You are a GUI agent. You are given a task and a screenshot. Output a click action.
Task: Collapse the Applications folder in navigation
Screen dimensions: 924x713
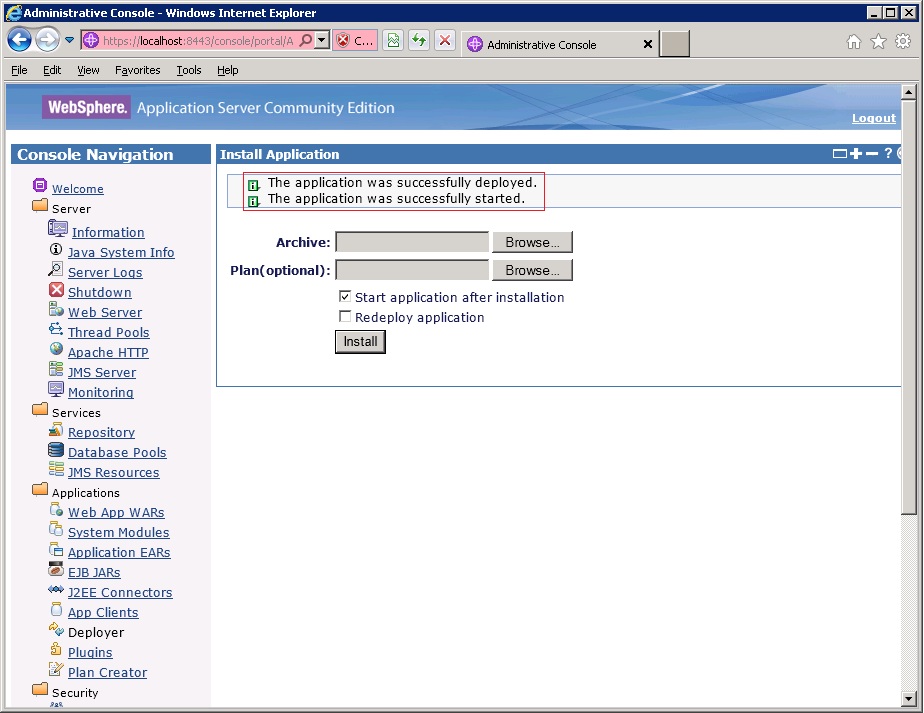(40, 490)
